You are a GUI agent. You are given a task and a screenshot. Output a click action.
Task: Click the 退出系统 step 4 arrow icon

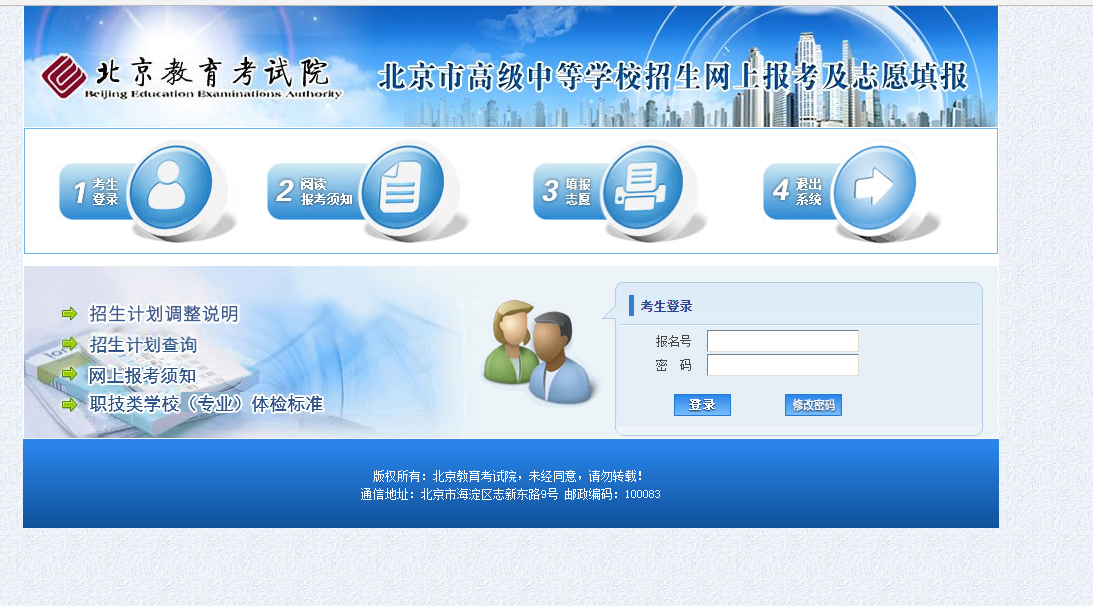click(874, 187)
